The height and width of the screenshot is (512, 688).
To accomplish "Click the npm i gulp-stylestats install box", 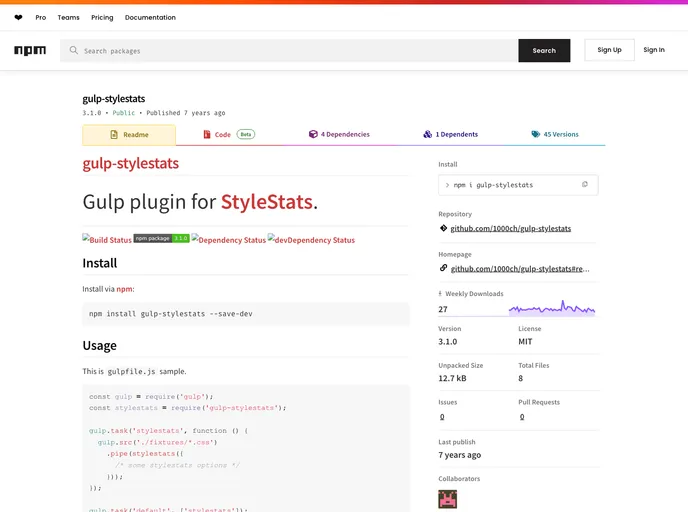I will [518, 185].
